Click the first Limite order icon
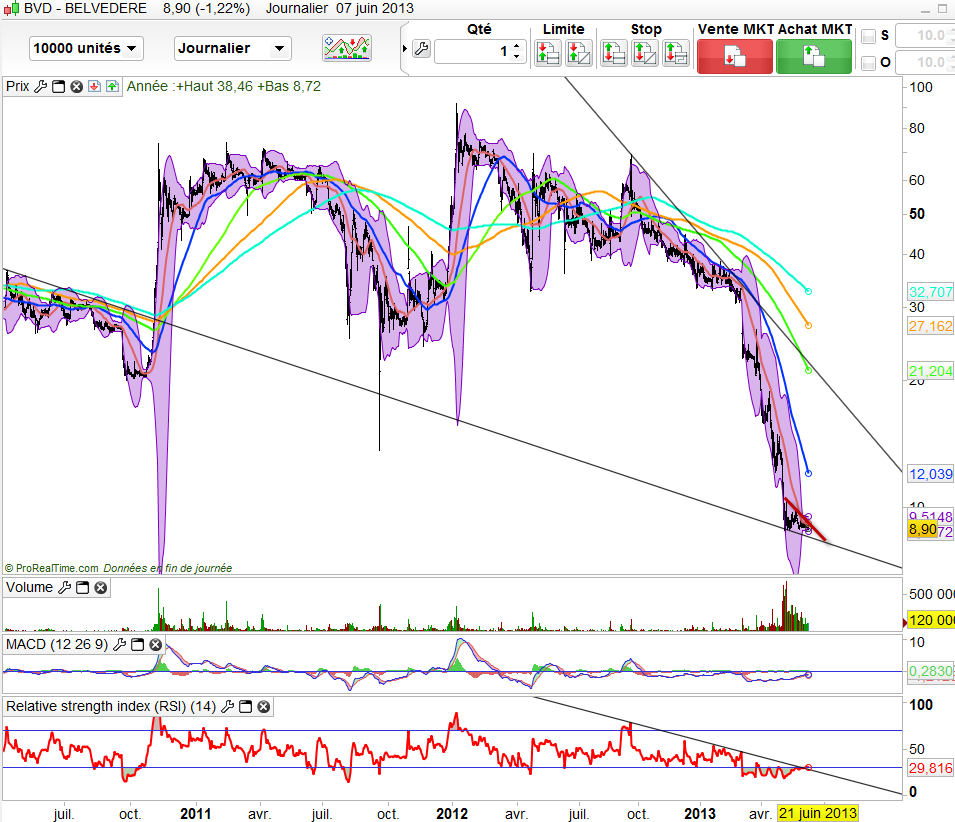The image size is (955, 822). click(547, 53)
